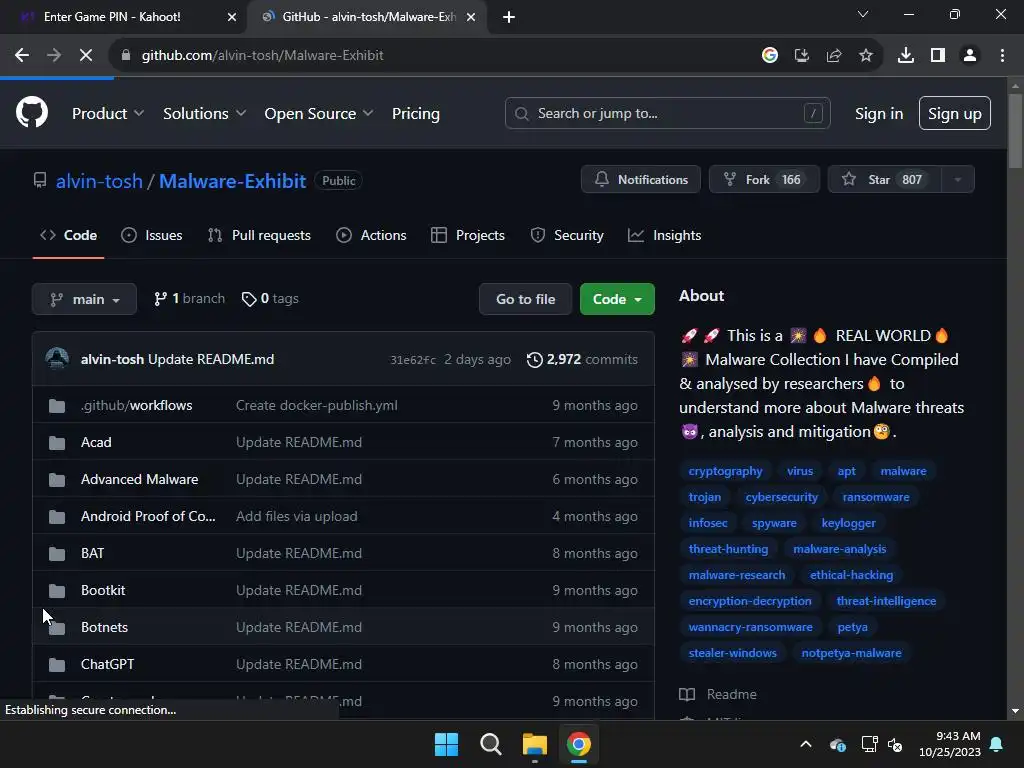Open Chrome three-dot menu
The width and height of the screenshot is (1024, 768).
coord(1002,56)
